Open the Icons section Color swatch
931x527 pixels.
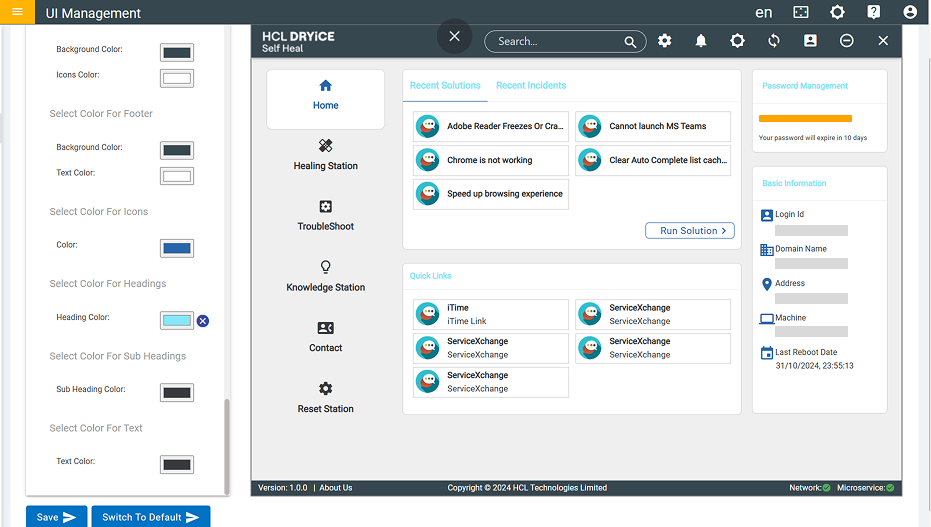(x=177, y=249)
